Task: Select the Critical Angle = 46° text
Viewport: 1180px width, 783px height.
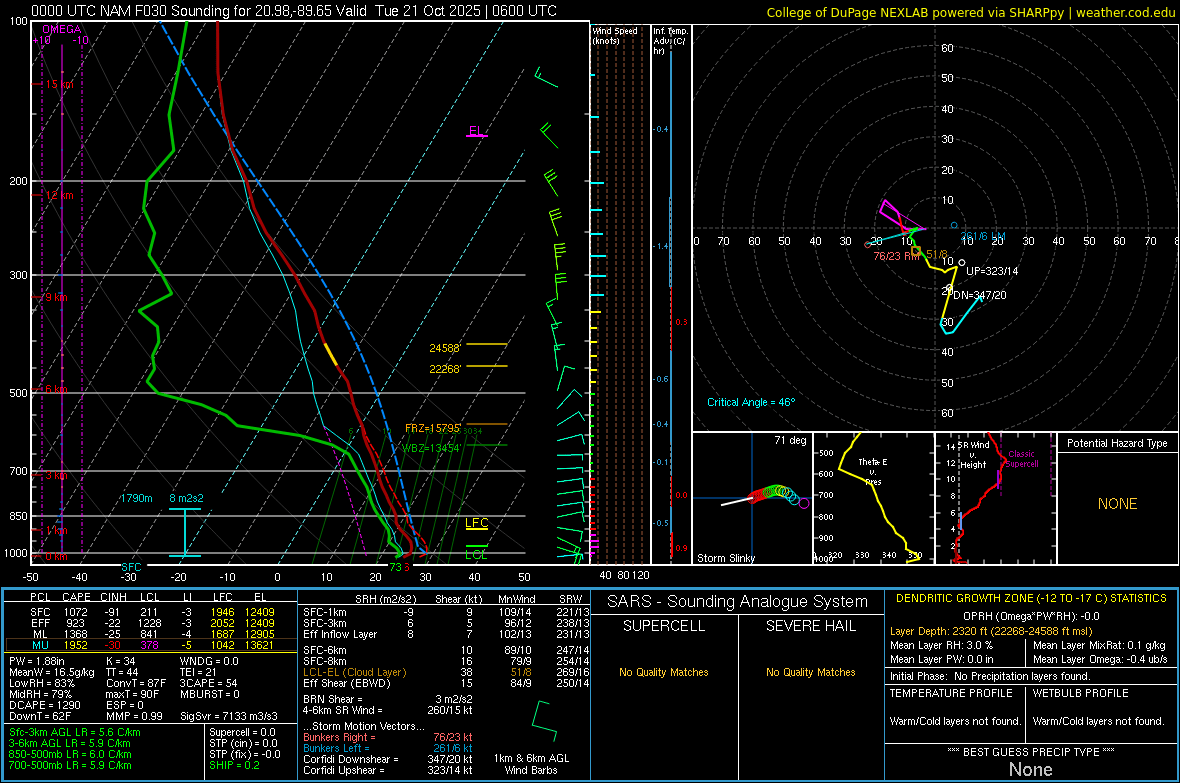Action: pyautogui.click(x=751, y=402)
